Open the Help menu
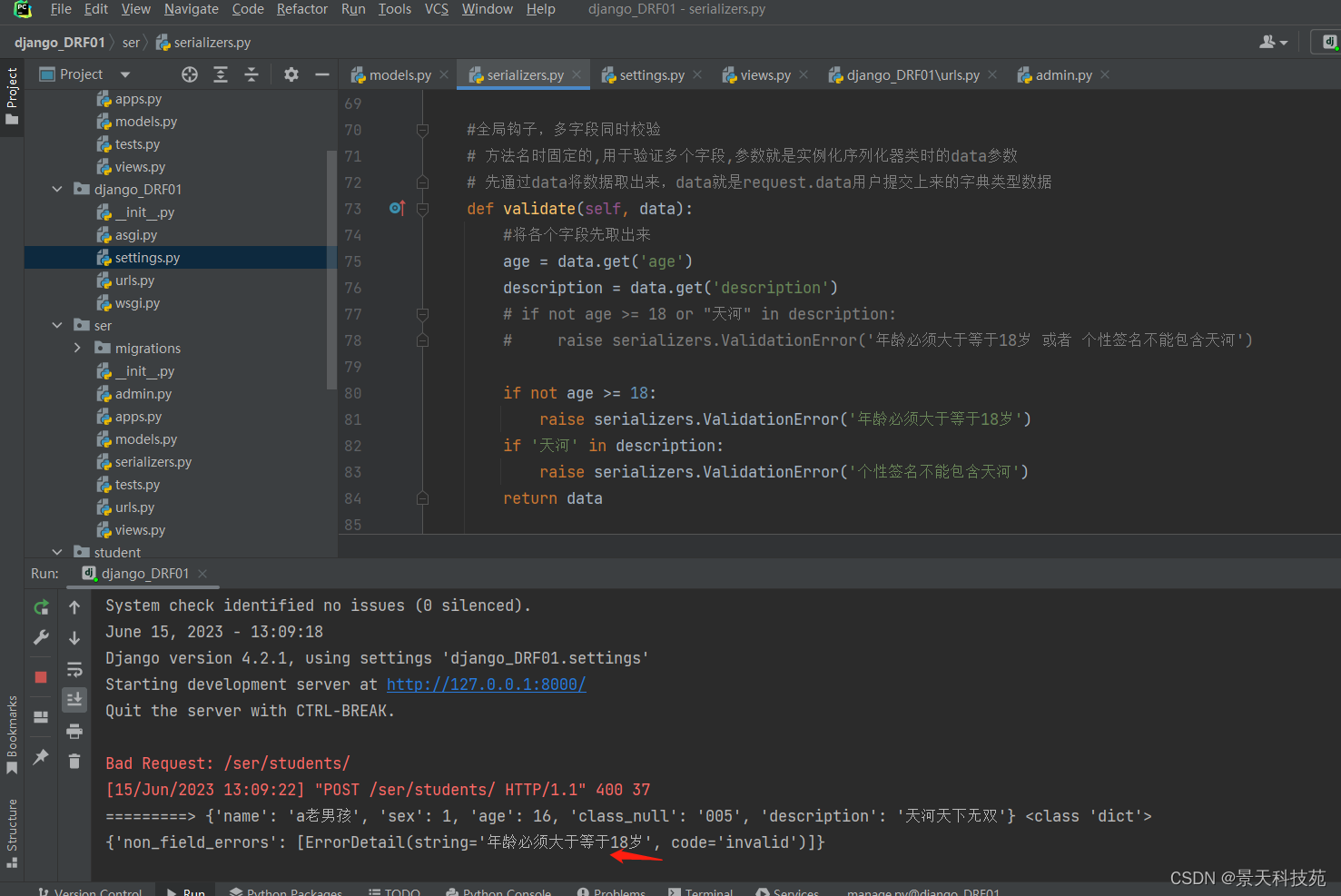The width and height of the screenshot is (1341, 896). point(541,9)
